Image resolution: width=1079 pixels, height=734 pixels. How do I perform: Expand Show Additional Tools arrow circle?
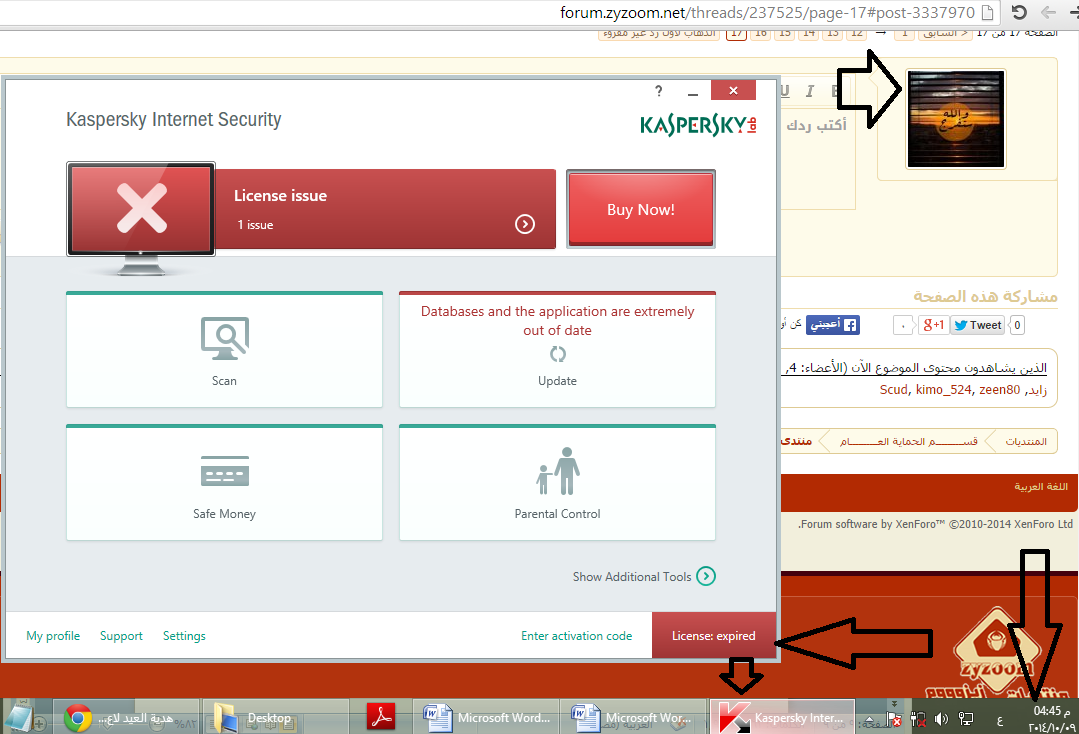click(706, 576)
